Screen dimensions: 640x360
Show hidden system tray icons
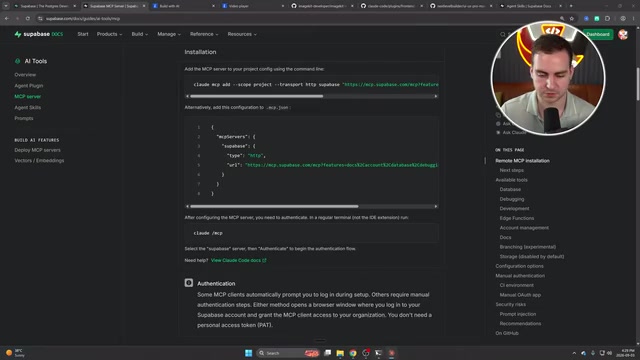pyautogui.click(x=574, y=353)
